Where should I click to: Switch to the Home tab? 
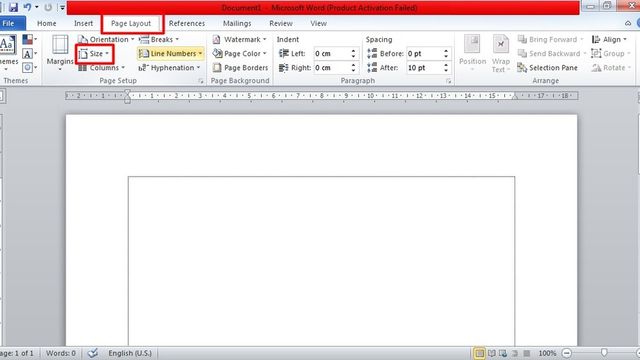click(47, 23)
